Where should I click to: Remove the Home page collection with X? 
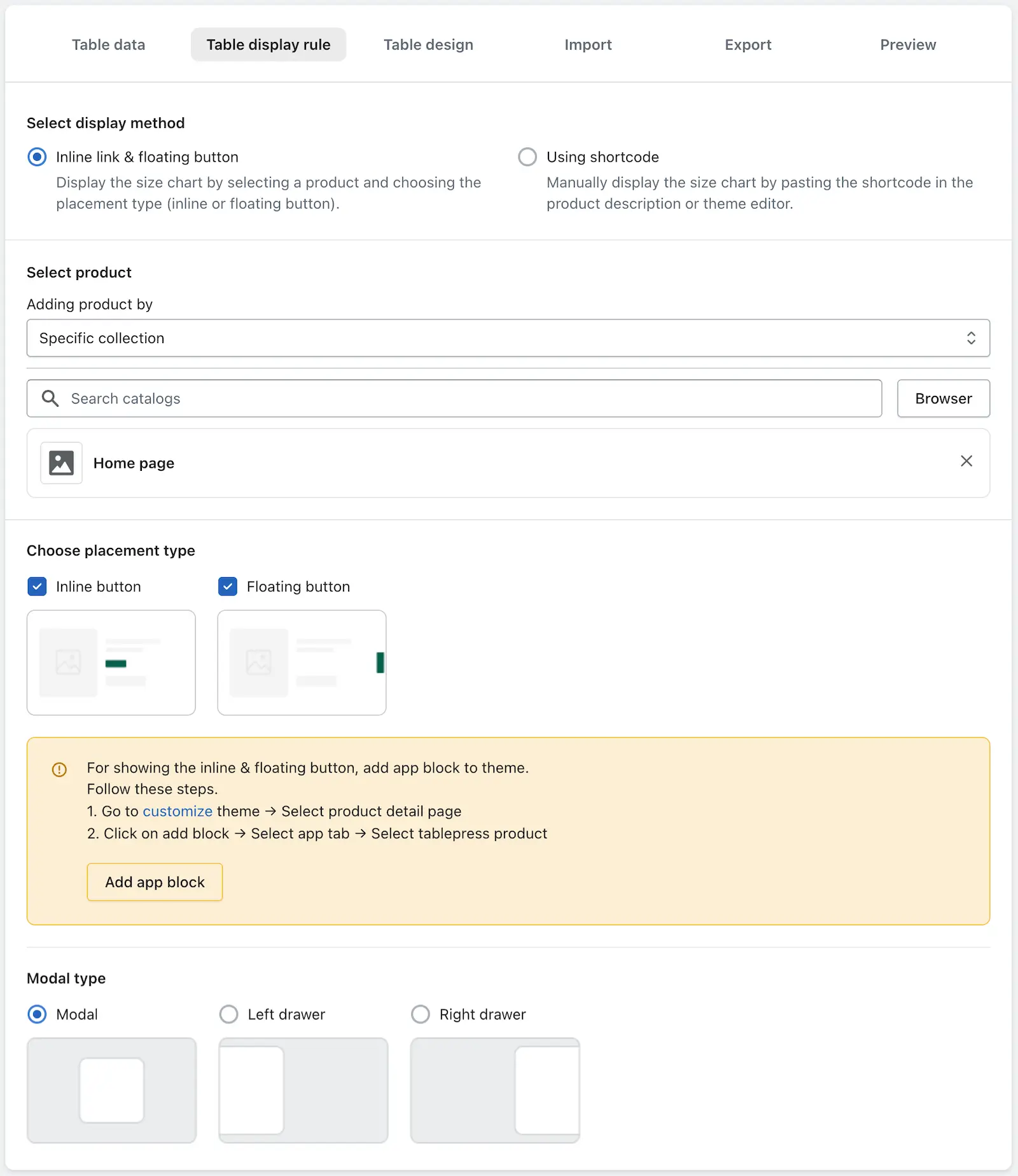966,461
